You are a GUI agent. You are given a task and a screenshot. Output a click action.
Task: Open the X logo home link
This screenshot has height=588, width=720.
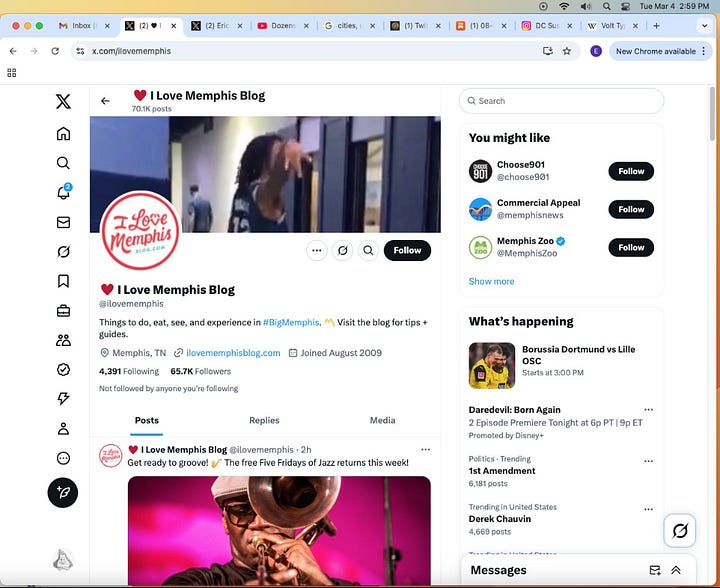[63, 101]
